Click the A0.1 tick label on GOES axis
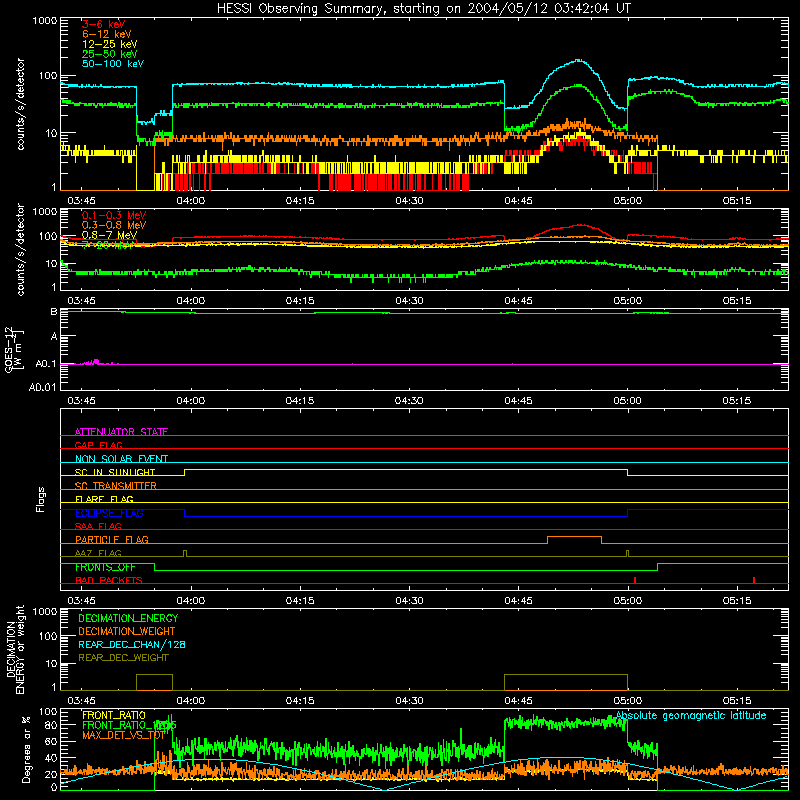 (x=46, y=364)
